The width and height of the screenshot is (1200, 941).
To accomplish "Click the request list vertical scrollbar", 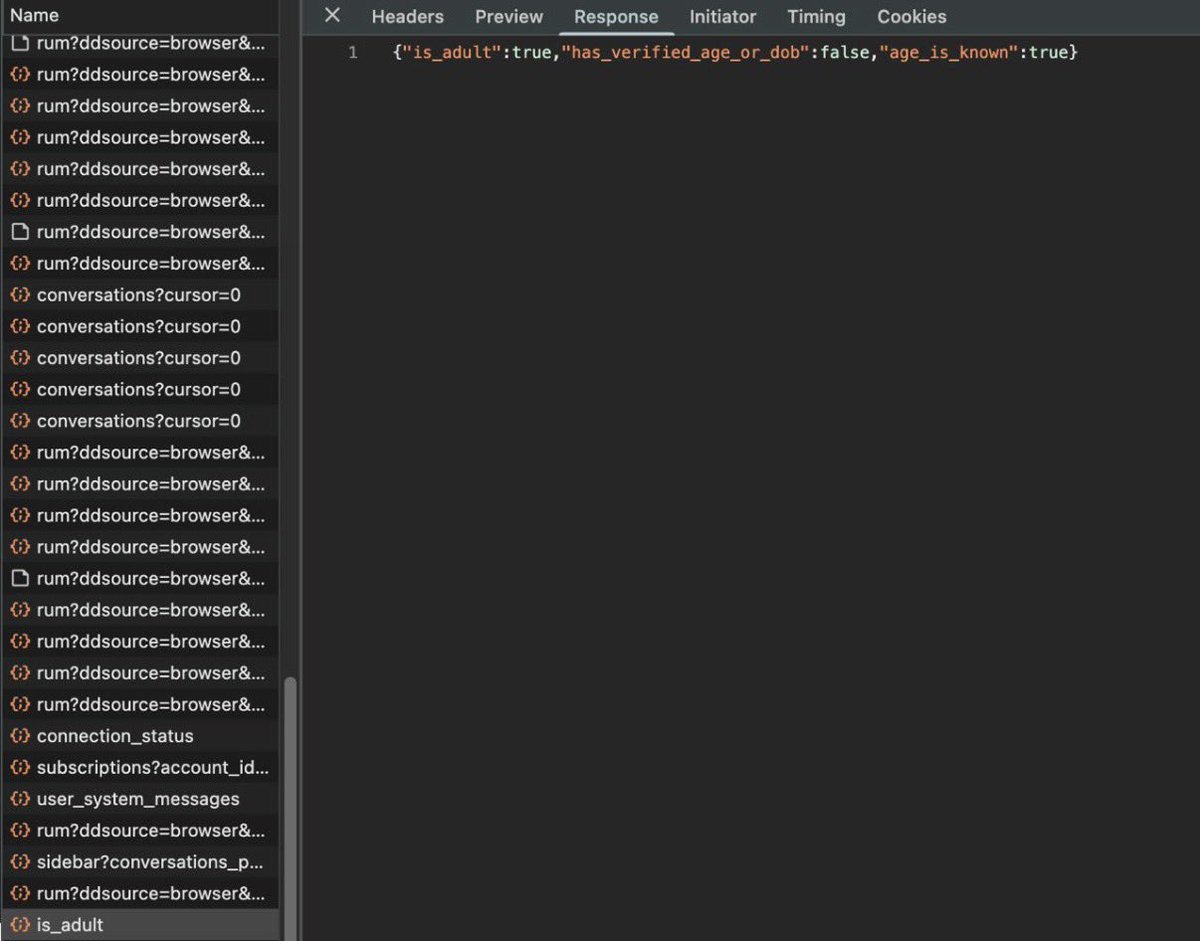I will pyautogui.click(x=291, y=808).
